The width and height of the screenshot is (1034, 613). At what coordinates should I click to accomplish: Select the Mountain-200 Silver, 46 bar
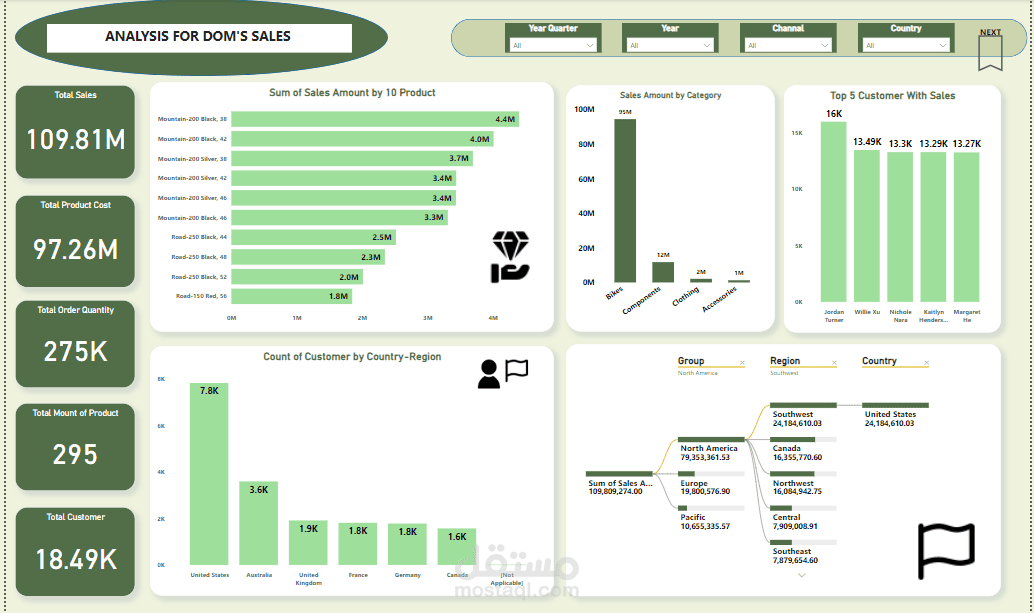[x=344, y=198]
